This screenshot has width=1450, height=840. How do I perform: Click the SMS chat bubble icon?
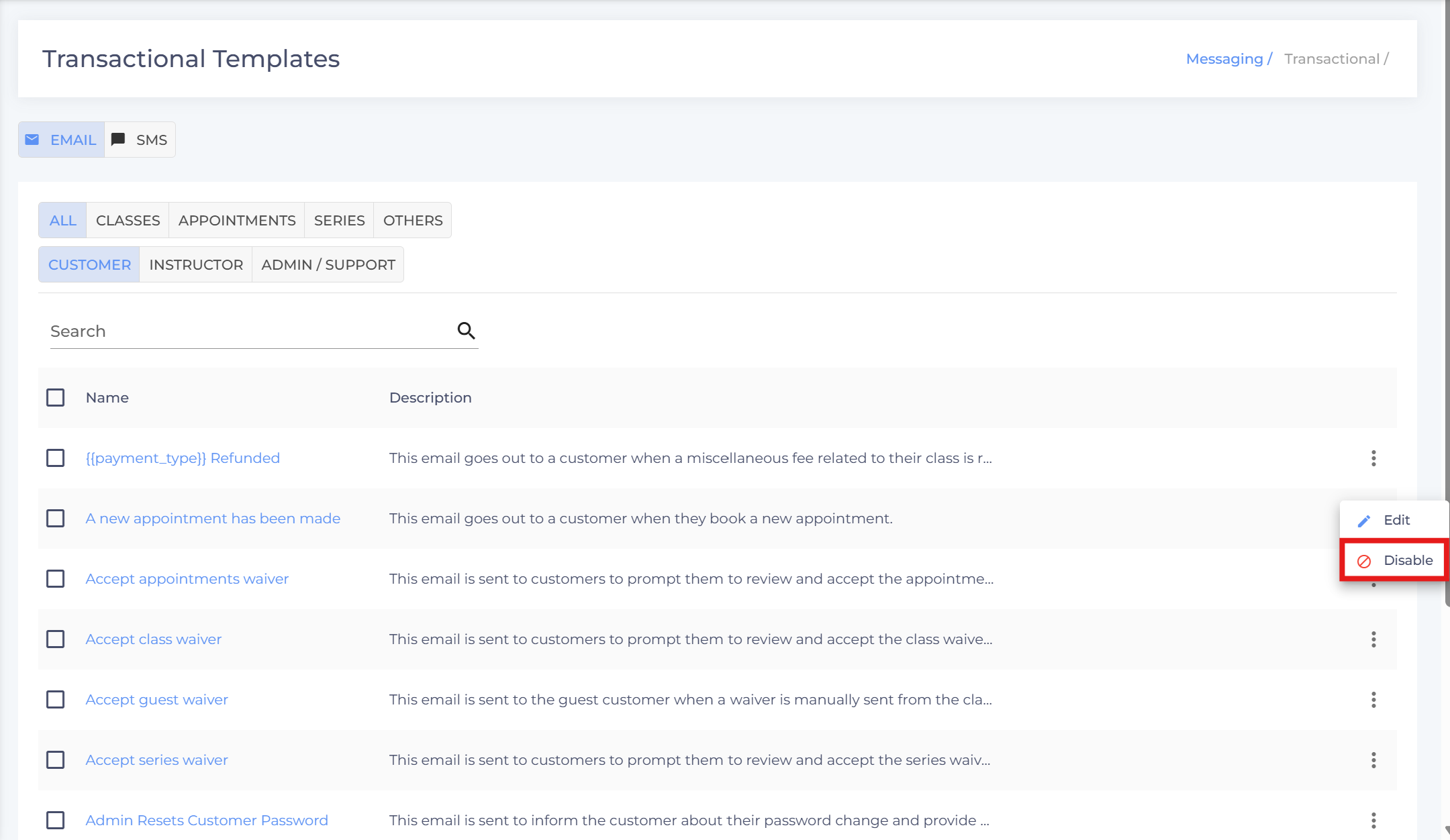click(118, 140)
